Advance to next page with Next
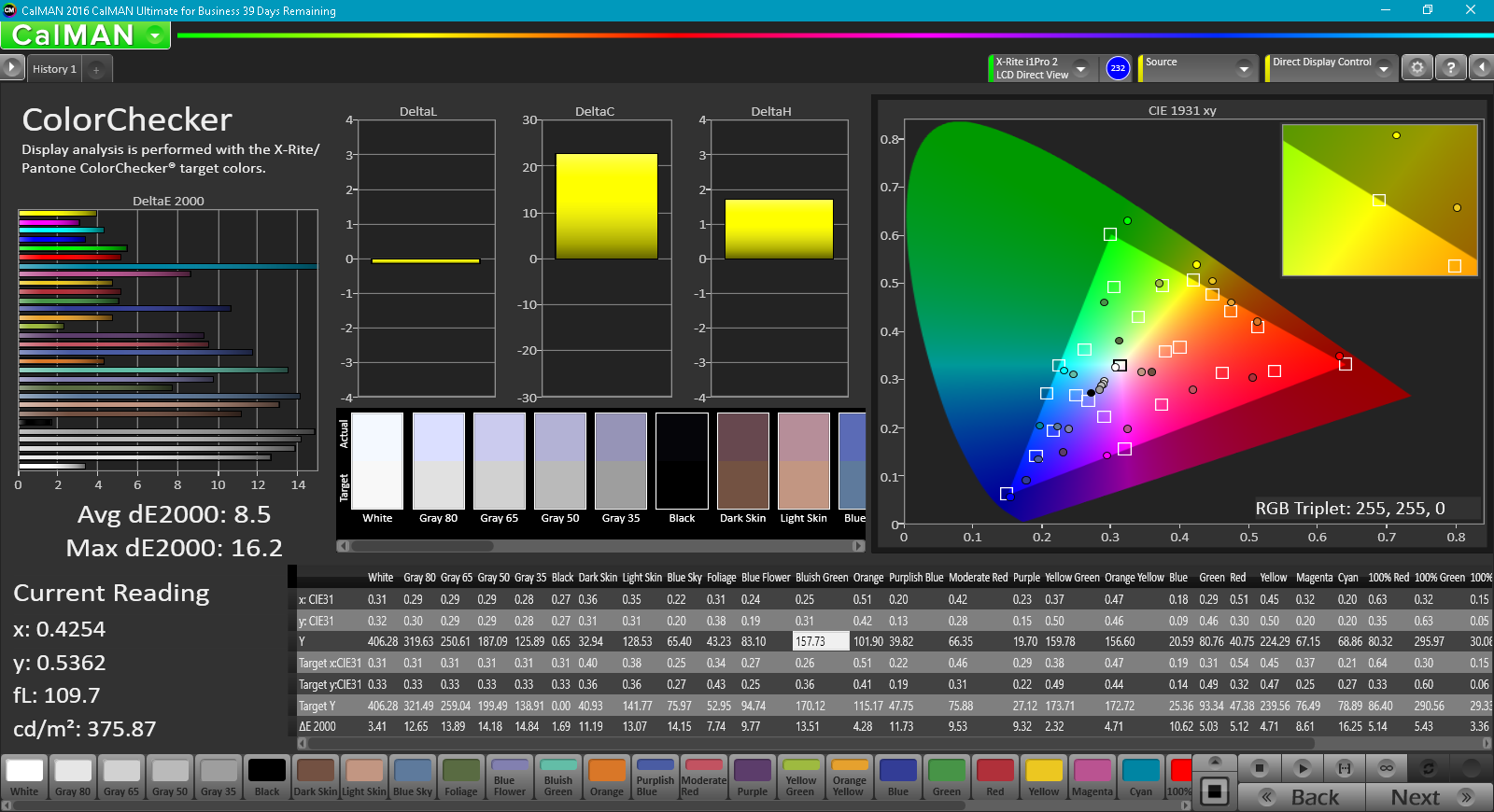The height and width of the screenshot is (812, 1494). (1430, 797)
